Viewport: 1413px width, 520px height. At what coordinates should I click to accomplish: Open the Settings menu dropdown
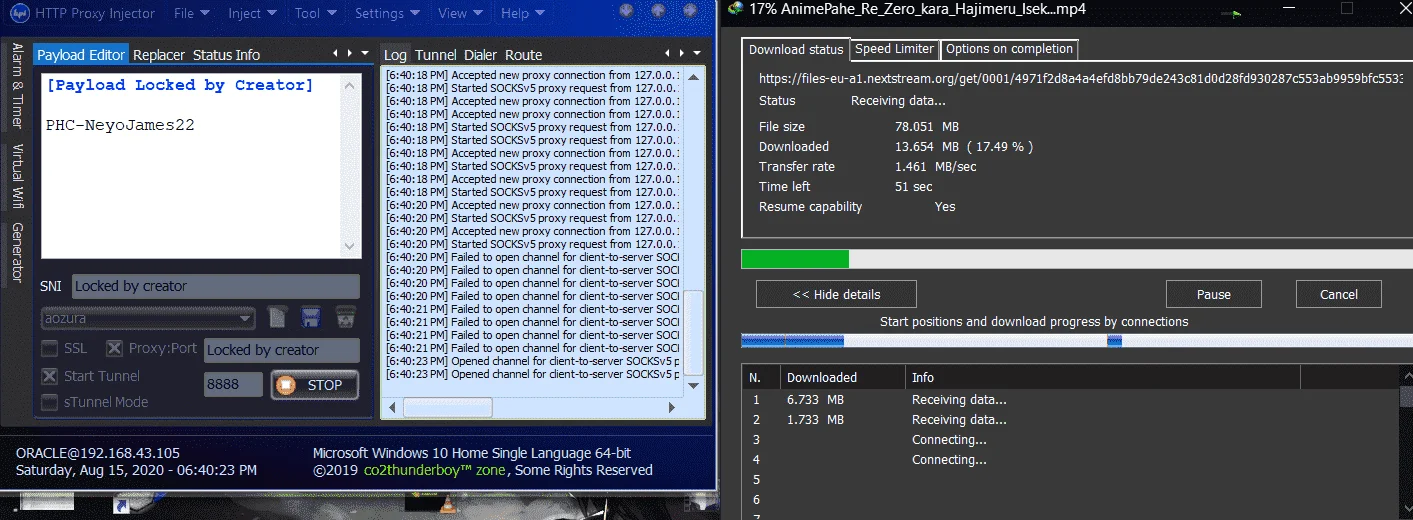pos(386,13)
